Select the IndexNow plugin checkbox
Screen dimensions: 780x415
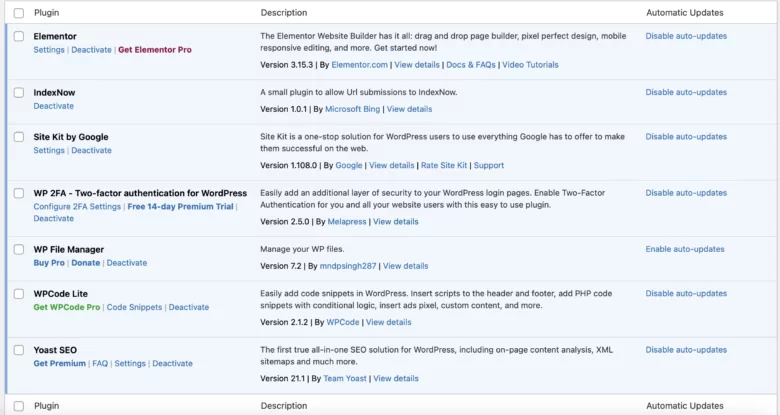(19, 92)
